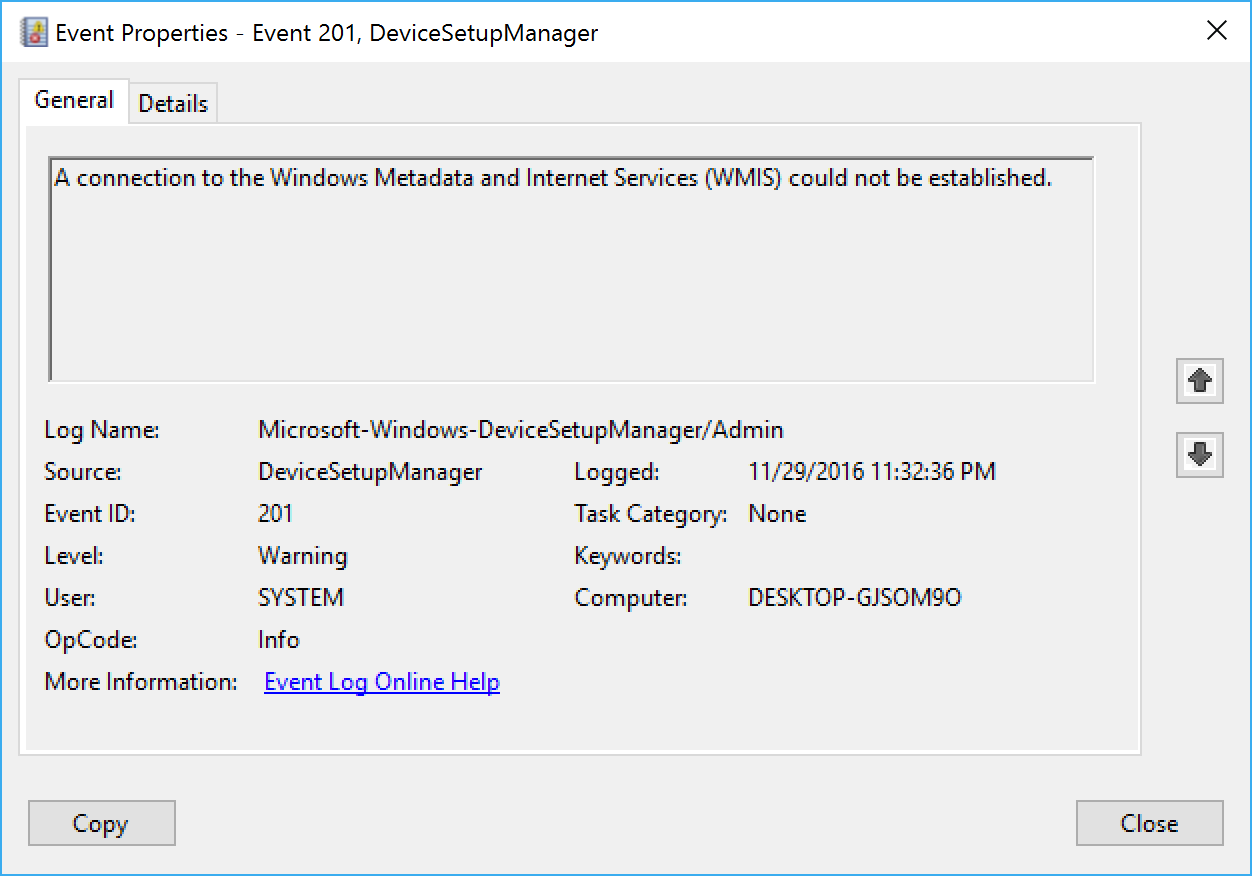Click the Event Properties icon in the title bar
Viewport: 1252px width, 876px height.
click(33, 32)
